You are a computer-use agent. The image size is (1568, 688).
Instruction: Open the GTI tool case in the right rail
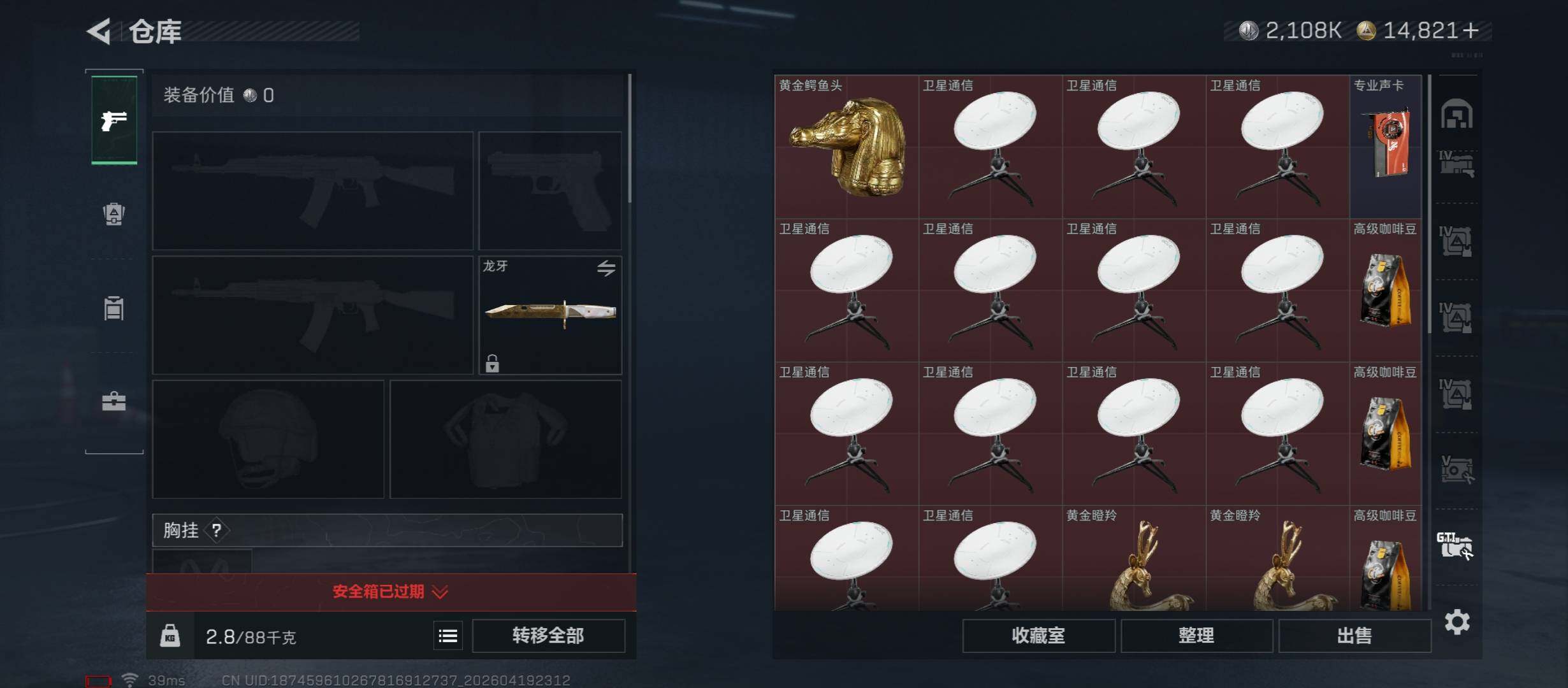click(1455, 545)
